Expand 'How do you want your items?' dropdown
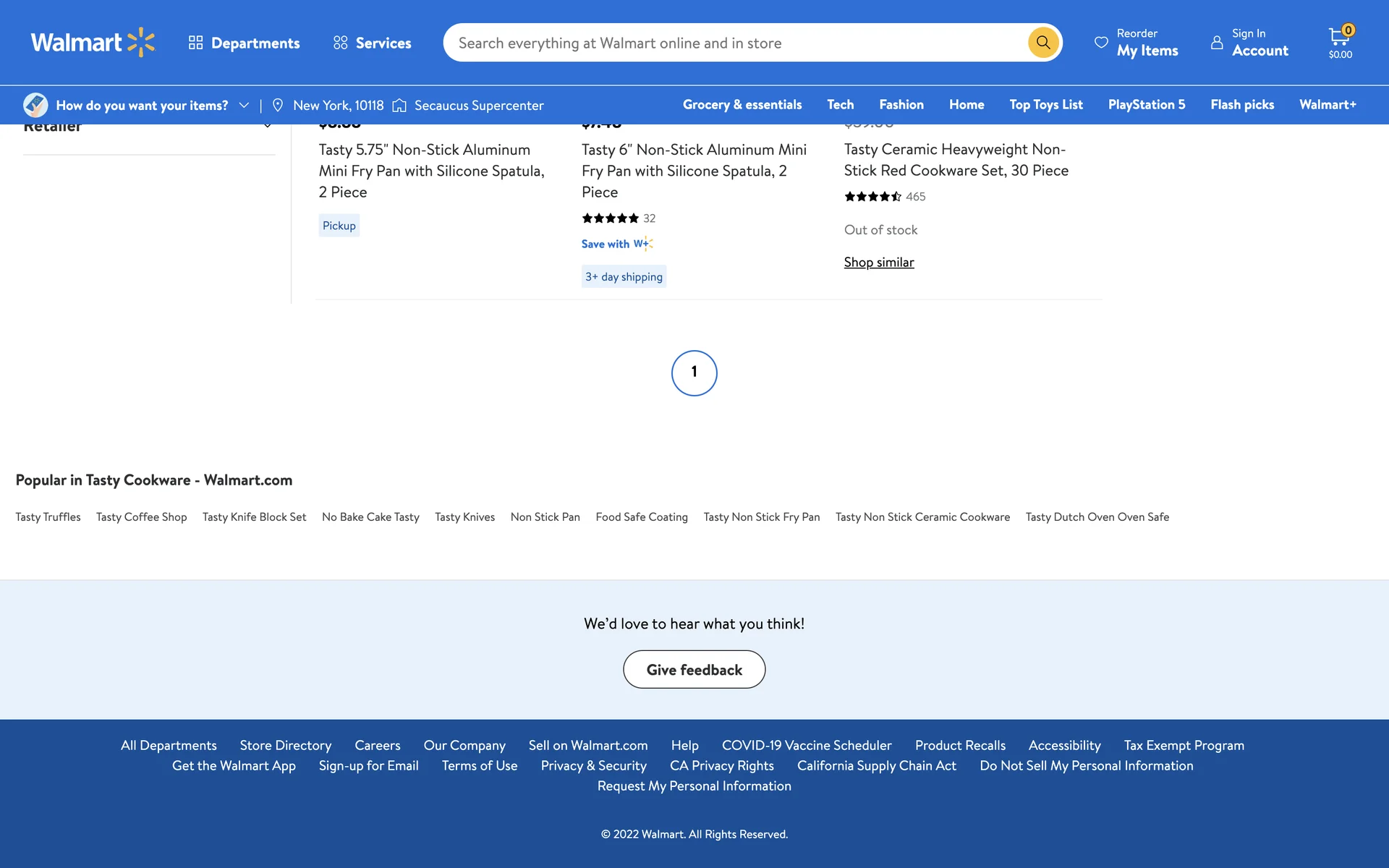 tap(244, 106)
